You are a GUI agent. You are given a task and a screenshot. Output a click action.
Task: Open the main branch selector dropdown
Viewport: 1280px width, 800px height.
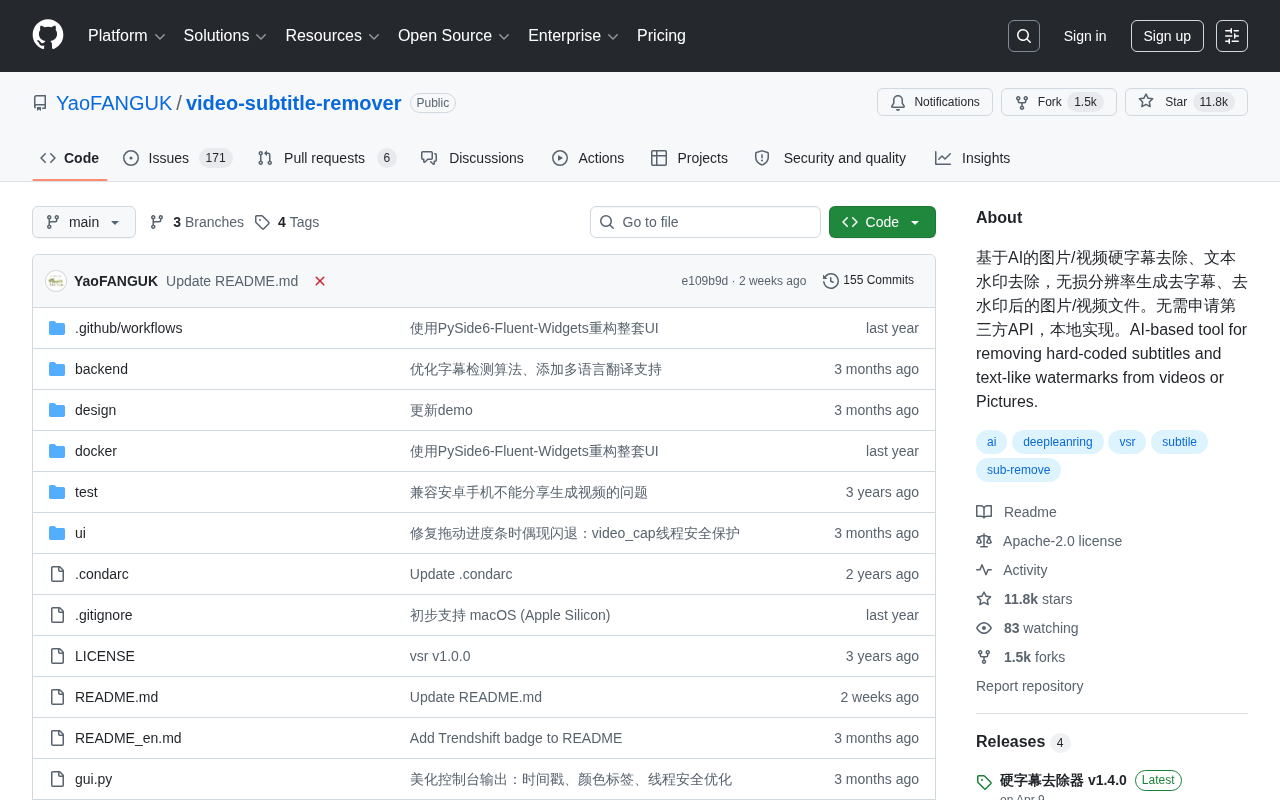coord(84,222)
